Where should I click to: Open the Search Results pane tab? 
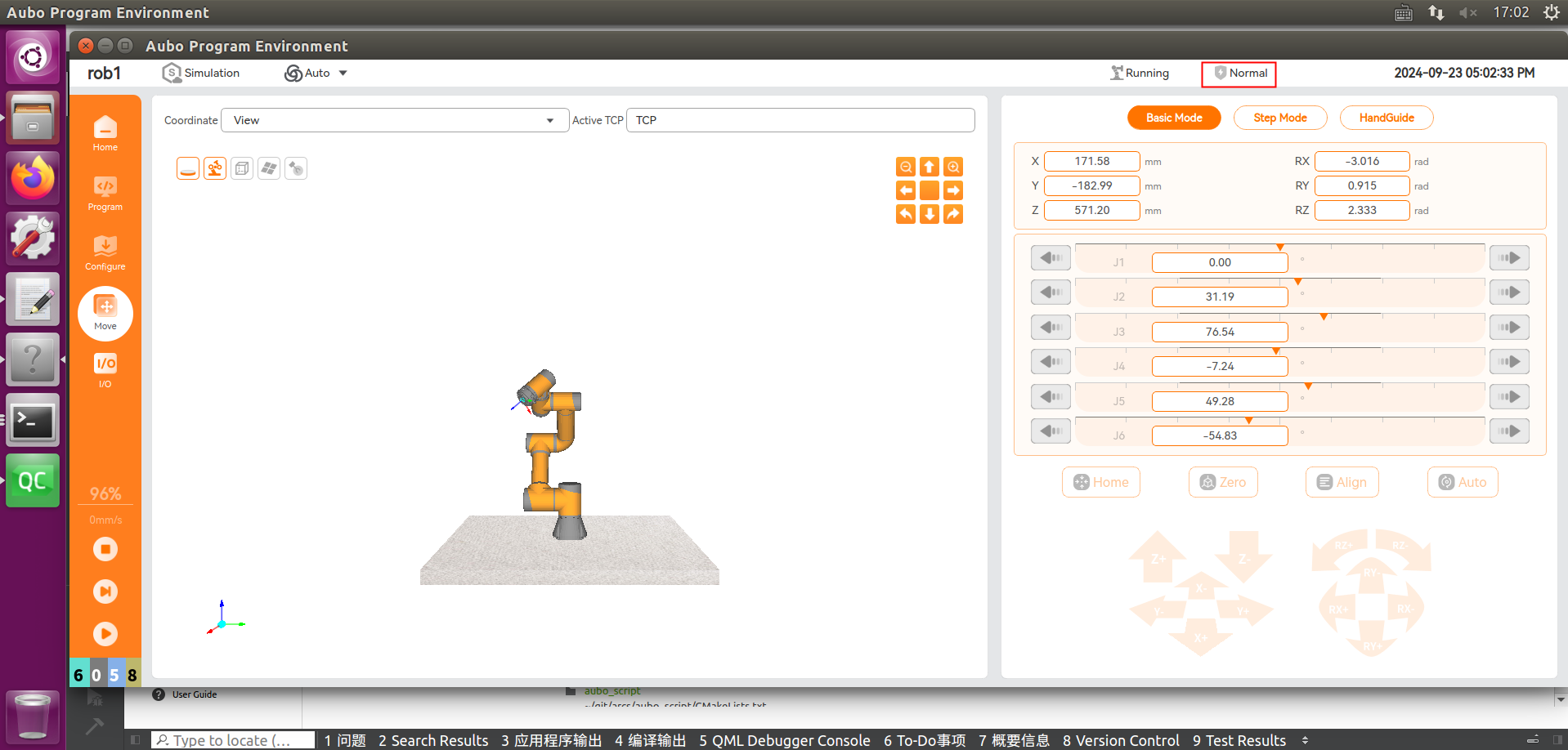433,740
